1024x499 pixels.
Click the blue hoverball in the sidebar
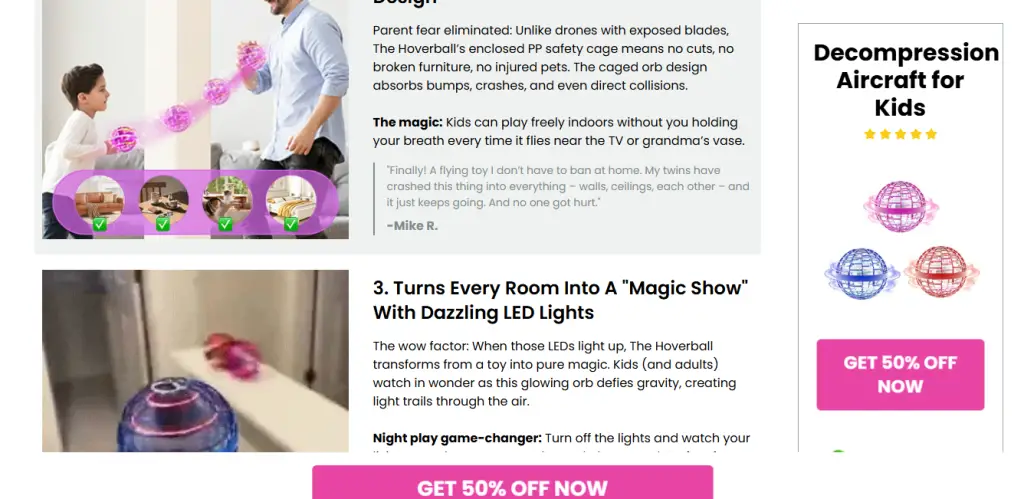[x=861, y=274]
